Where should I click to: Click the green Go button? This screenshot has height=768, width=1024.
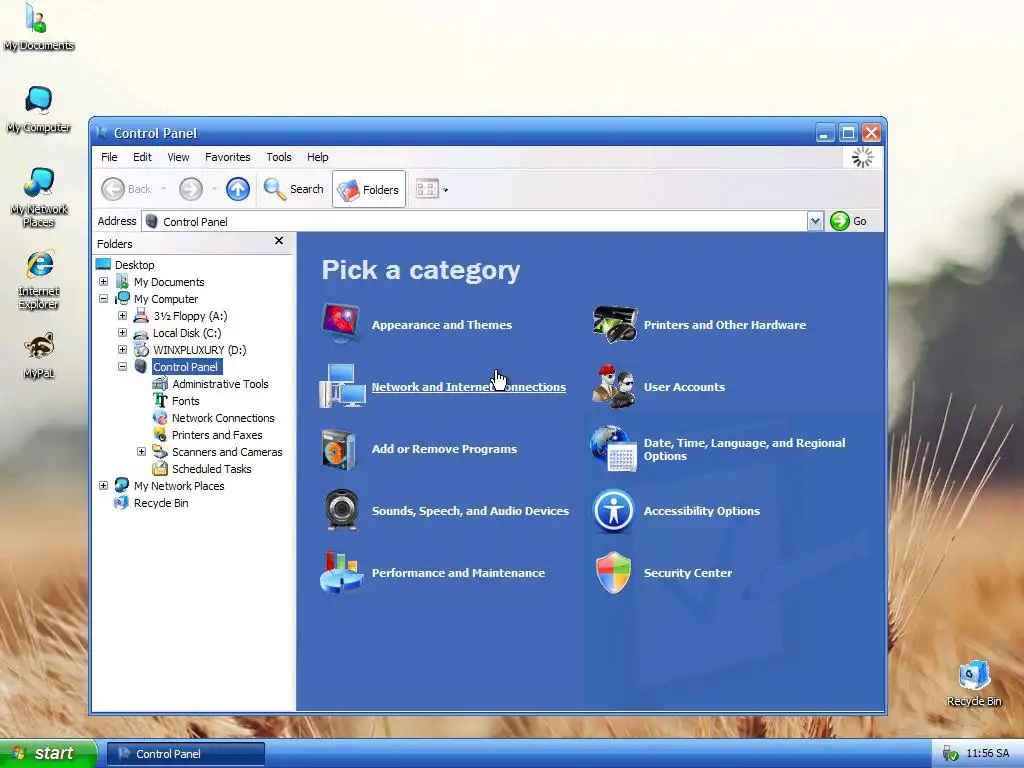pyautogui.click(x=848, y=221)
